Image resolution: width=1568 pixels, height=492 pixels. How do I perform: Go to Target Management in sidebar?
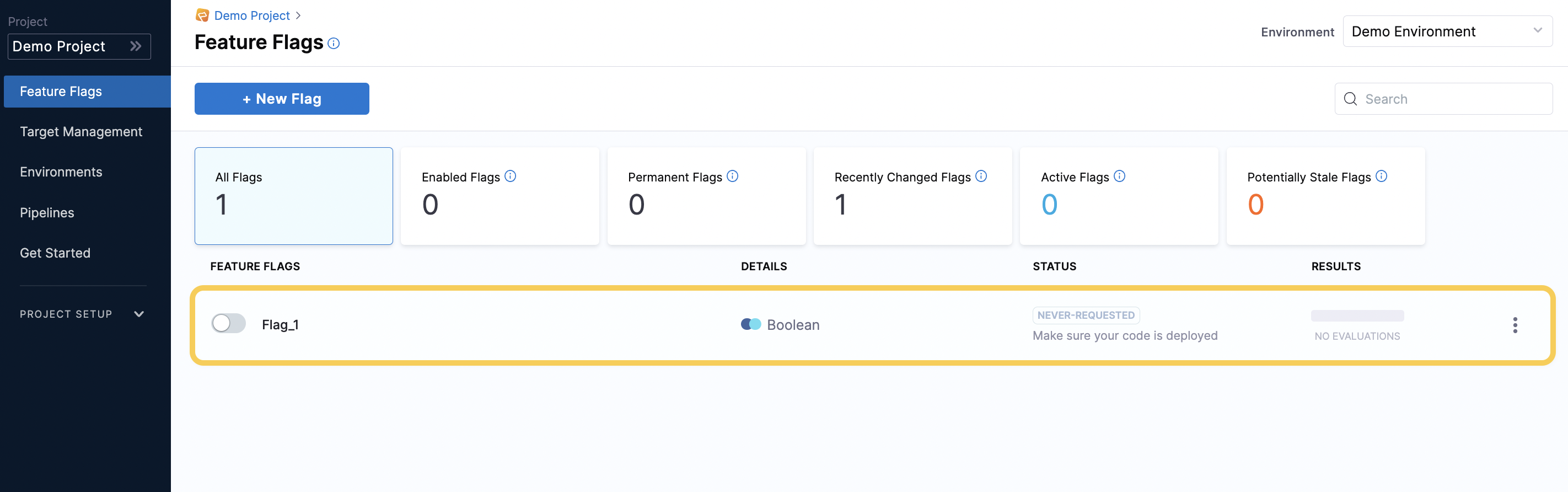tap(81, 131)
